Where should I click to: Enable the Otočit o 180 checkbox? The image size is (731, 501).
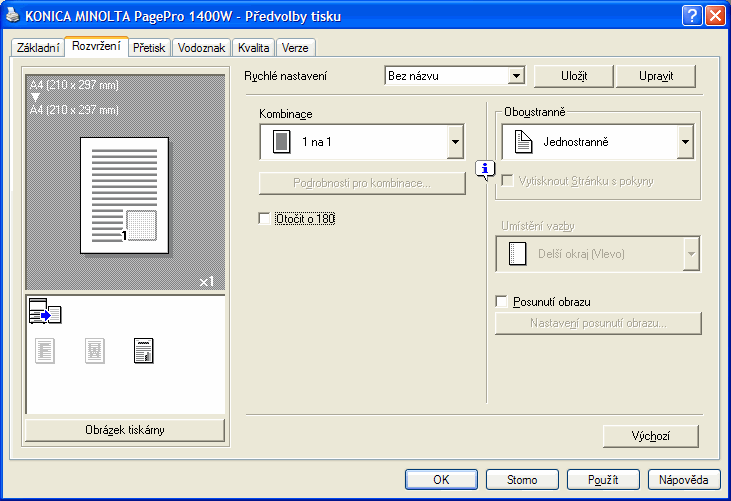pos(265,218)
